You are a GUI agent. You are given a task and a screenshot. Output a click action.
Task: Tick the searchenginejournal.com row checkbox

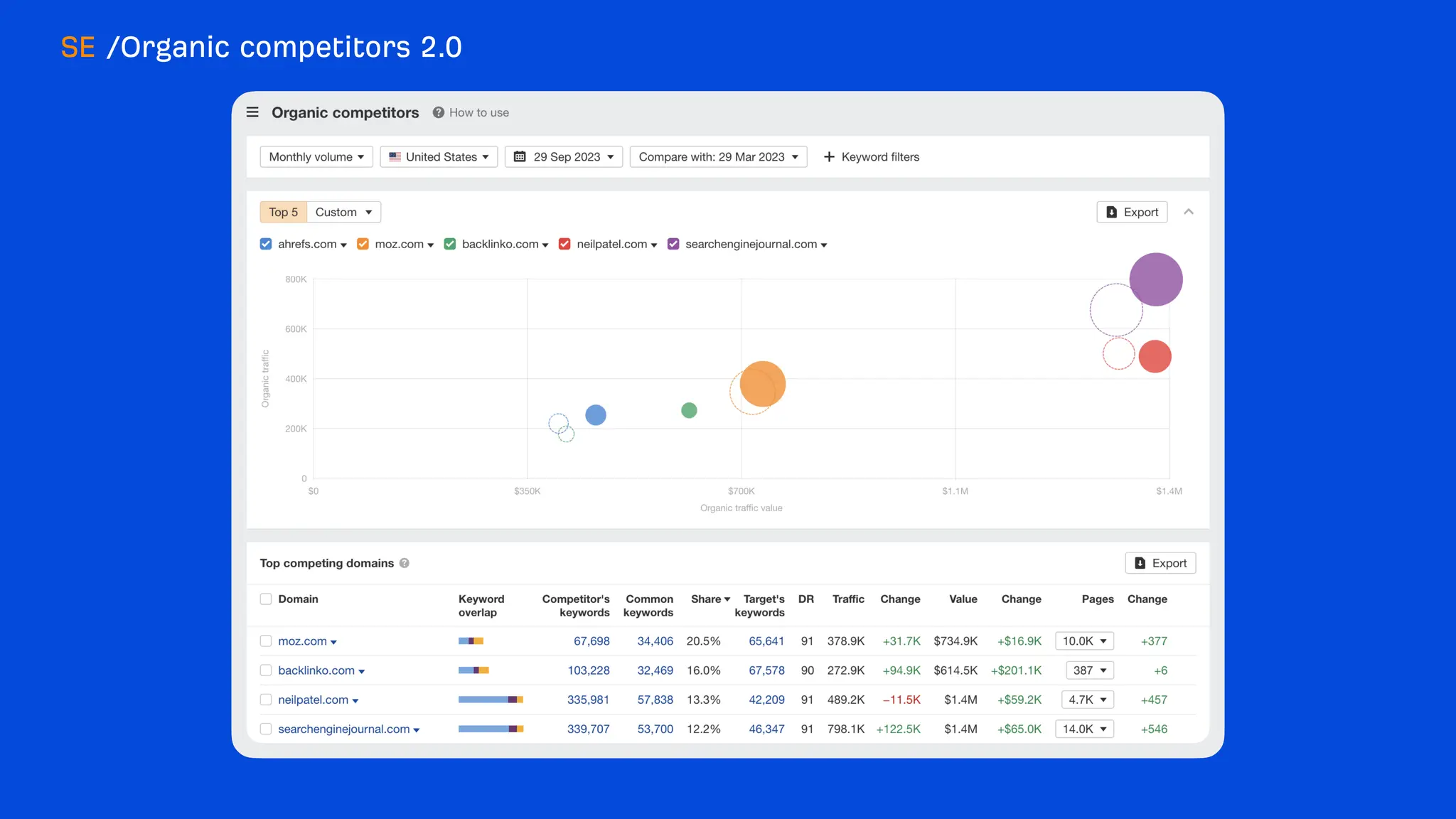(x=266, y=729)
